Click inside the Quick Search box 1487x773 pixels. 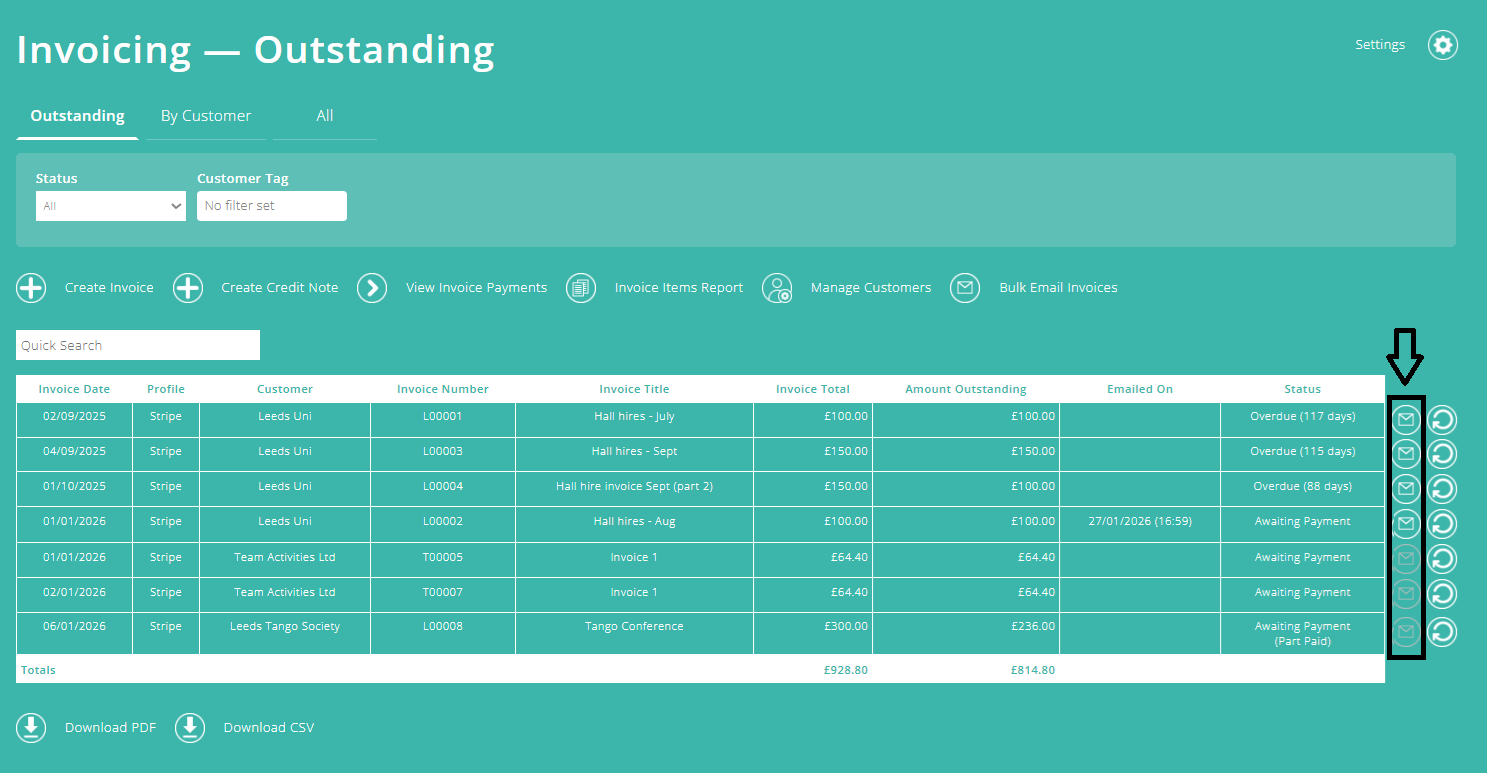click(137, 344)
